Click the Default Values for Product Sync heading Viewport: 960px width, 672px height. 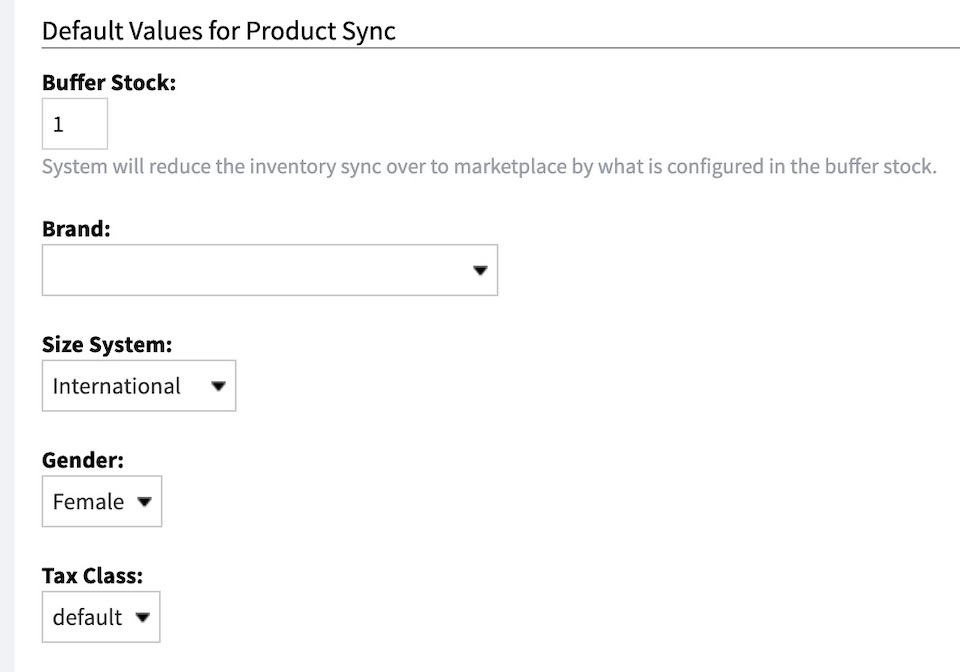click(219, 31)
